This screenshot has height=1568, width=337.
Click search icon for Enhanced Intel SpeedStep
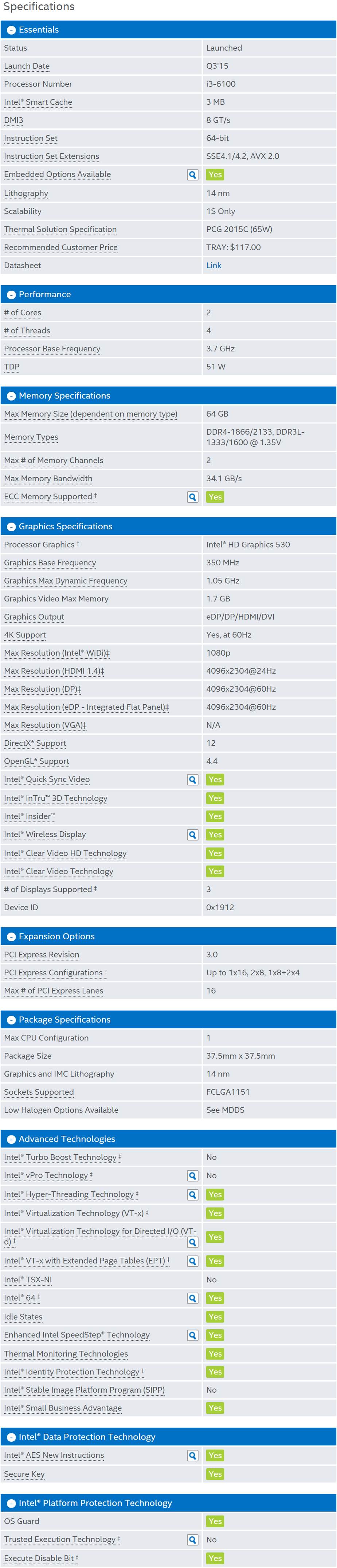coord(193,1335)
